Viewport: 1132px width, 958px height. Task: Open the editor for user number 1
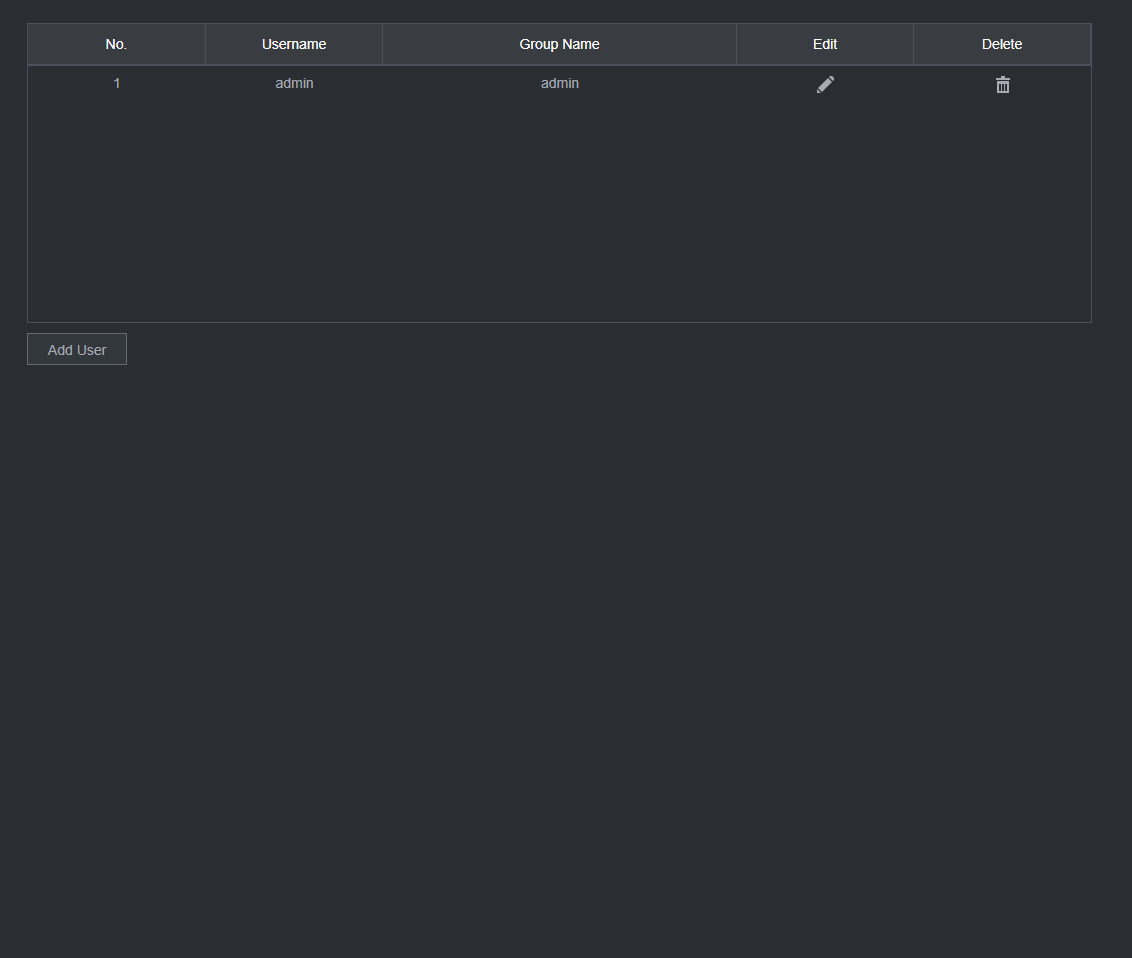click(825, 85)
